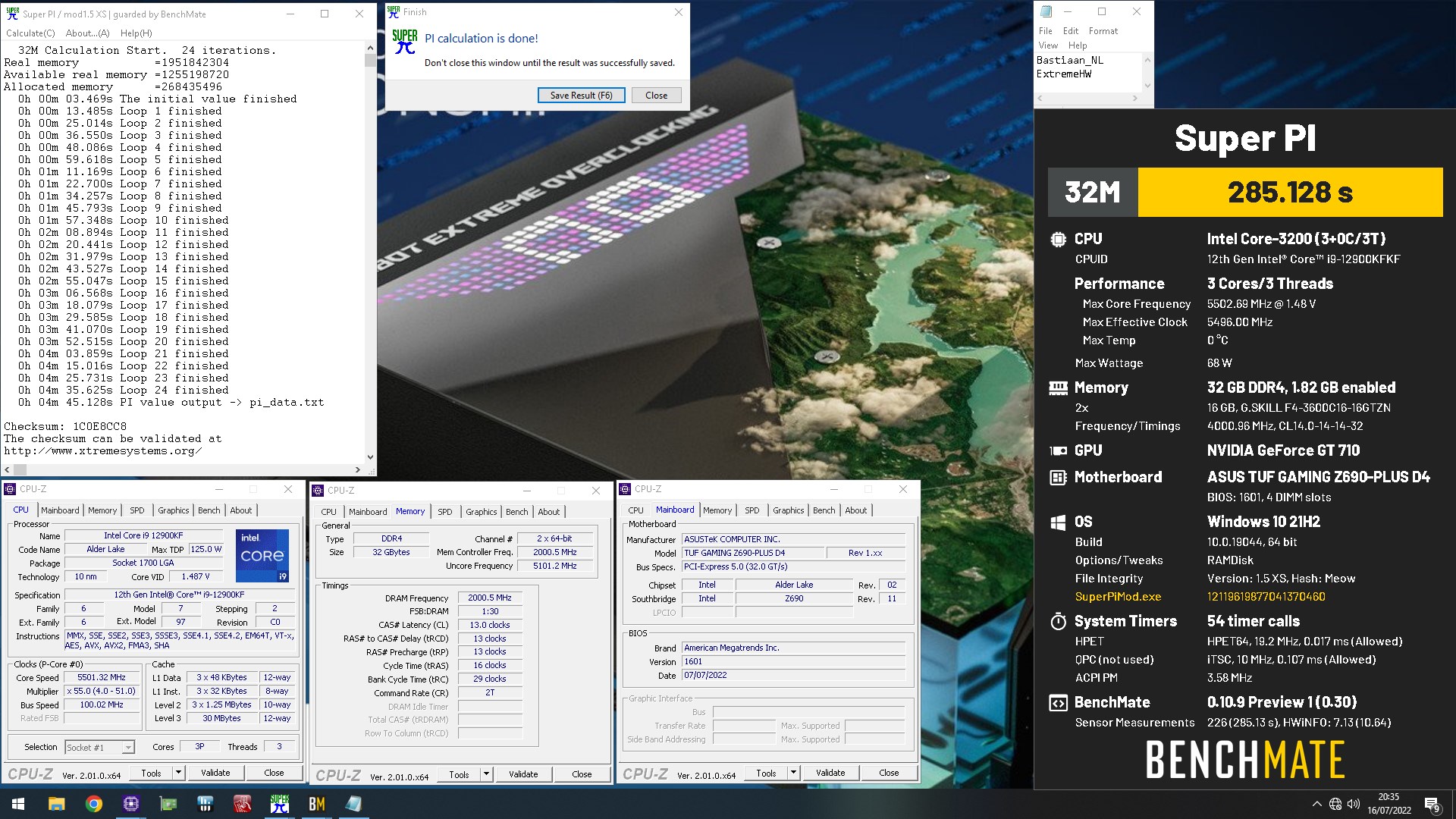The width and height of the screenshot is (1456, 819).
Task: Select CPU tab in Memory CPU-Z window
Action: (x=329, y=512)
